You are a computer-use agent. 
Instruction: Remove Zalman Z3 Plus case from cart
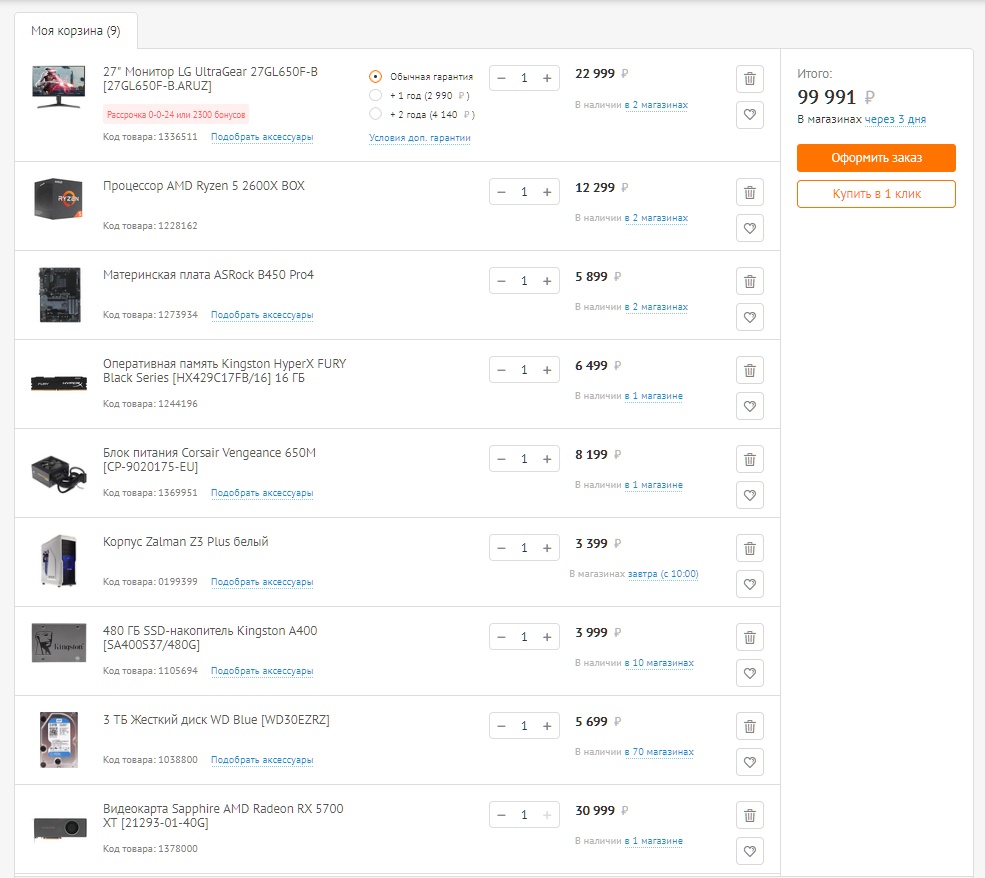749,549
